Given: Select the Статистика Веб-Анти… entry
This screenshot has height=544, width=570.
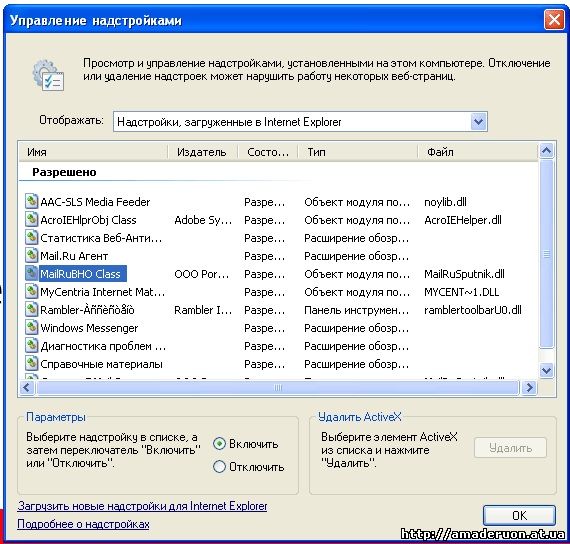Looking at the screenshot, I should pos(101,238).
